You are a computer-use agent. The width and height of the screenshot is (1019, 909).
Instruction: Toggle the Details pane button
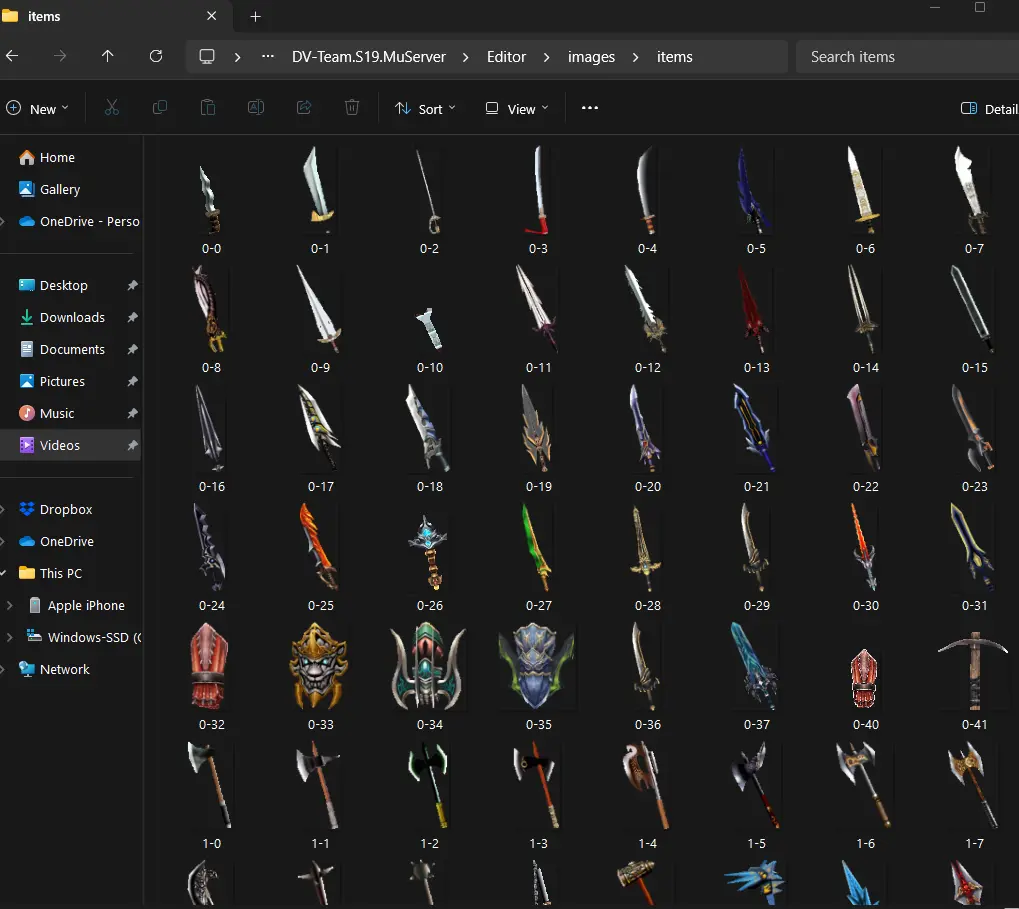tap(990, 109)
